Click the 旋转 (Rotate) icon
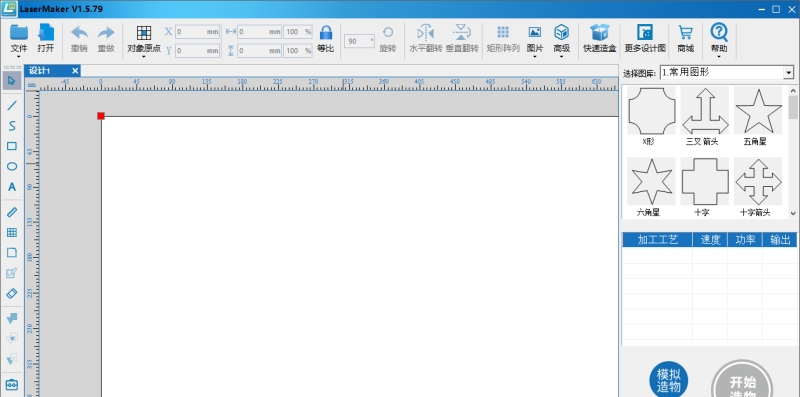This screenshot has height=397, width=800. (x=388, y=32)
